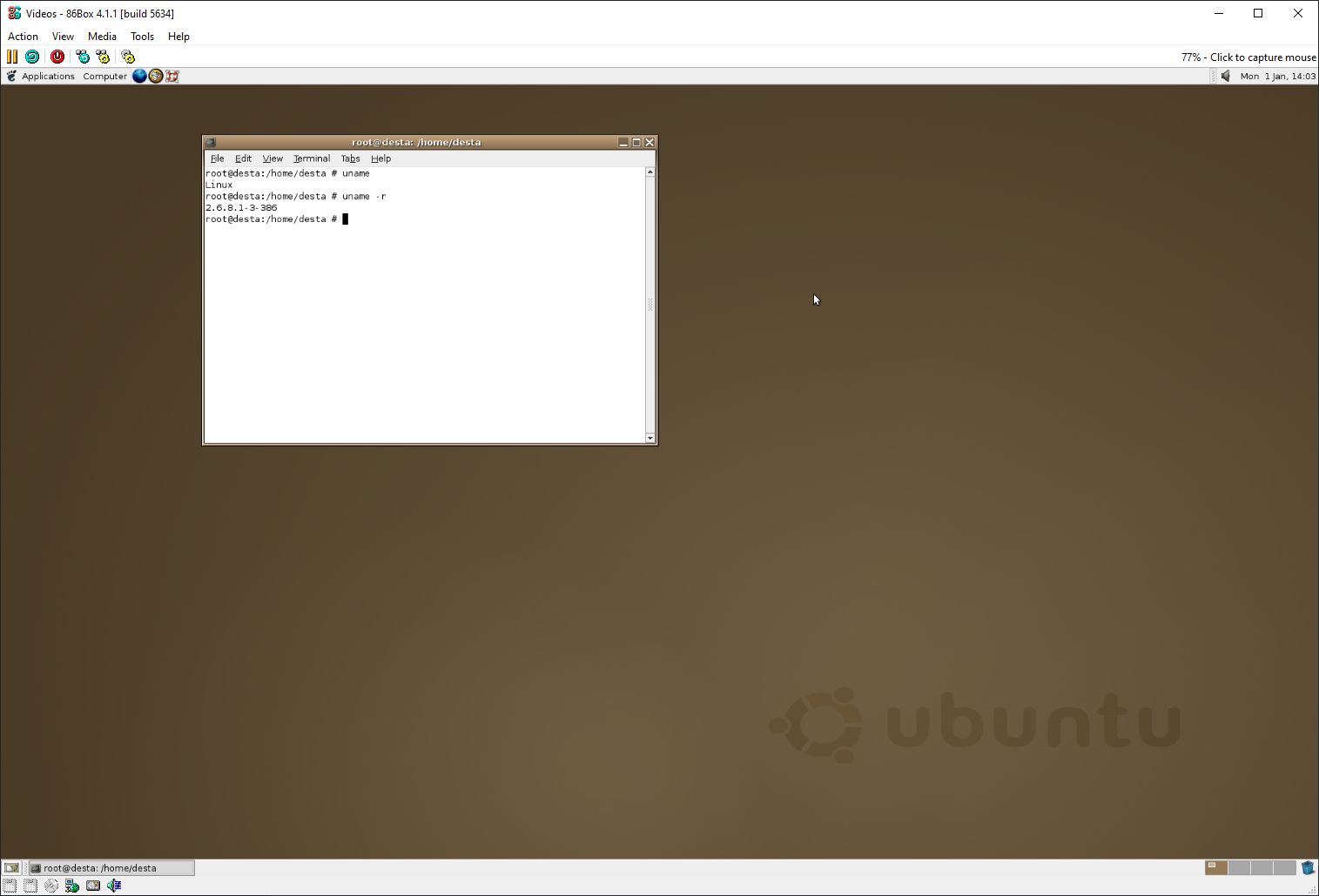Click the 86Box sound status icon
The width and height of the screenshot is (1319, 896).
pos(114,886)
